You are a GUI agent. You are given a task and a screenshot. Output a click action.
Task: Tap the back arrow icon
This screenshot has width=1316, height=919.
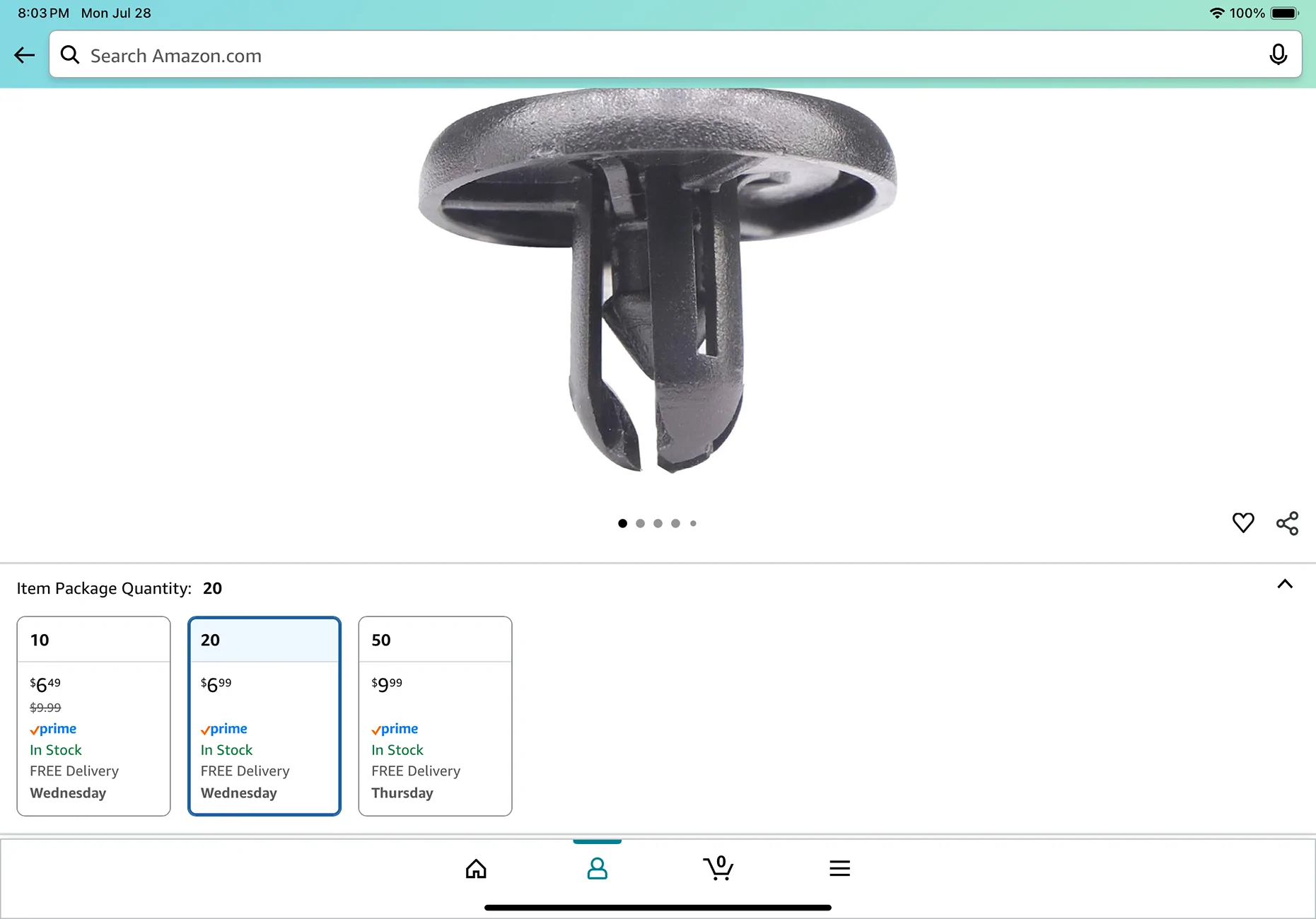coord(25,55)
